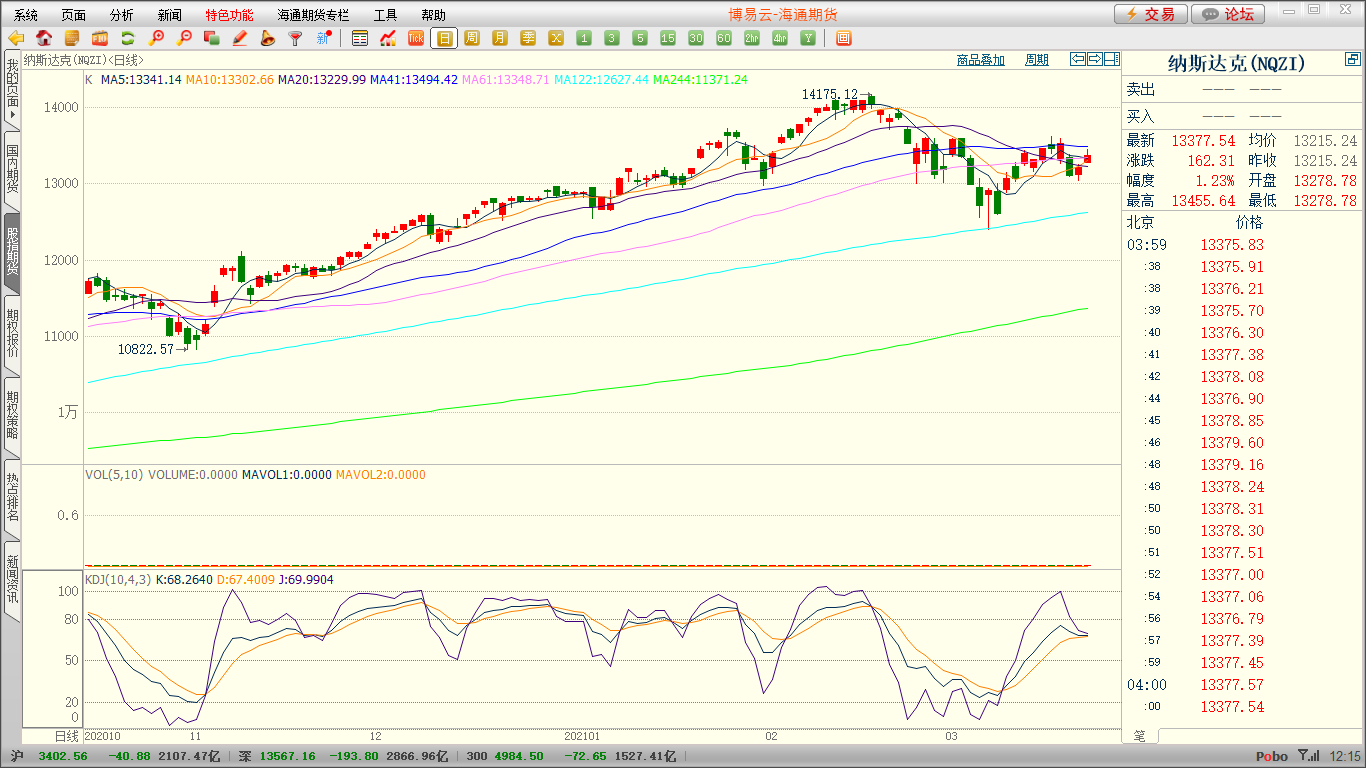This screenshot has height=768, width=1366.
Task: Click the 沪 3402.56 index in status bar
Action: (x=50, y=756)
